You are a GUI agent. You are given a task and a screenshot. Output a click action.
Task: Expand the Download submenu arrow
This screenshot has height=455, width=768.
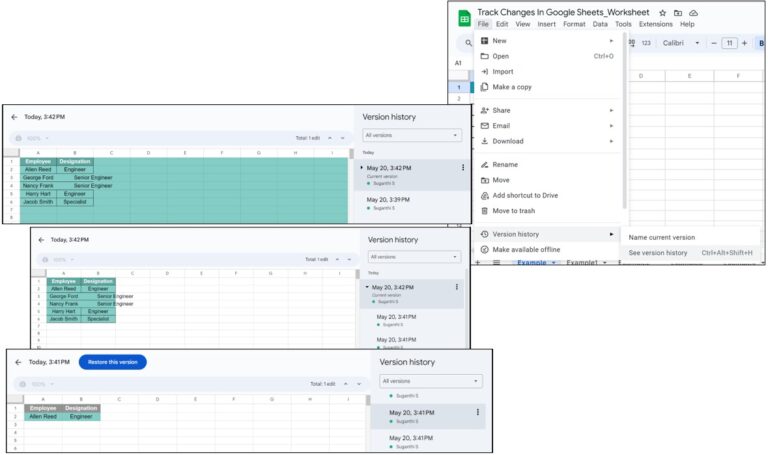point(611,141)
